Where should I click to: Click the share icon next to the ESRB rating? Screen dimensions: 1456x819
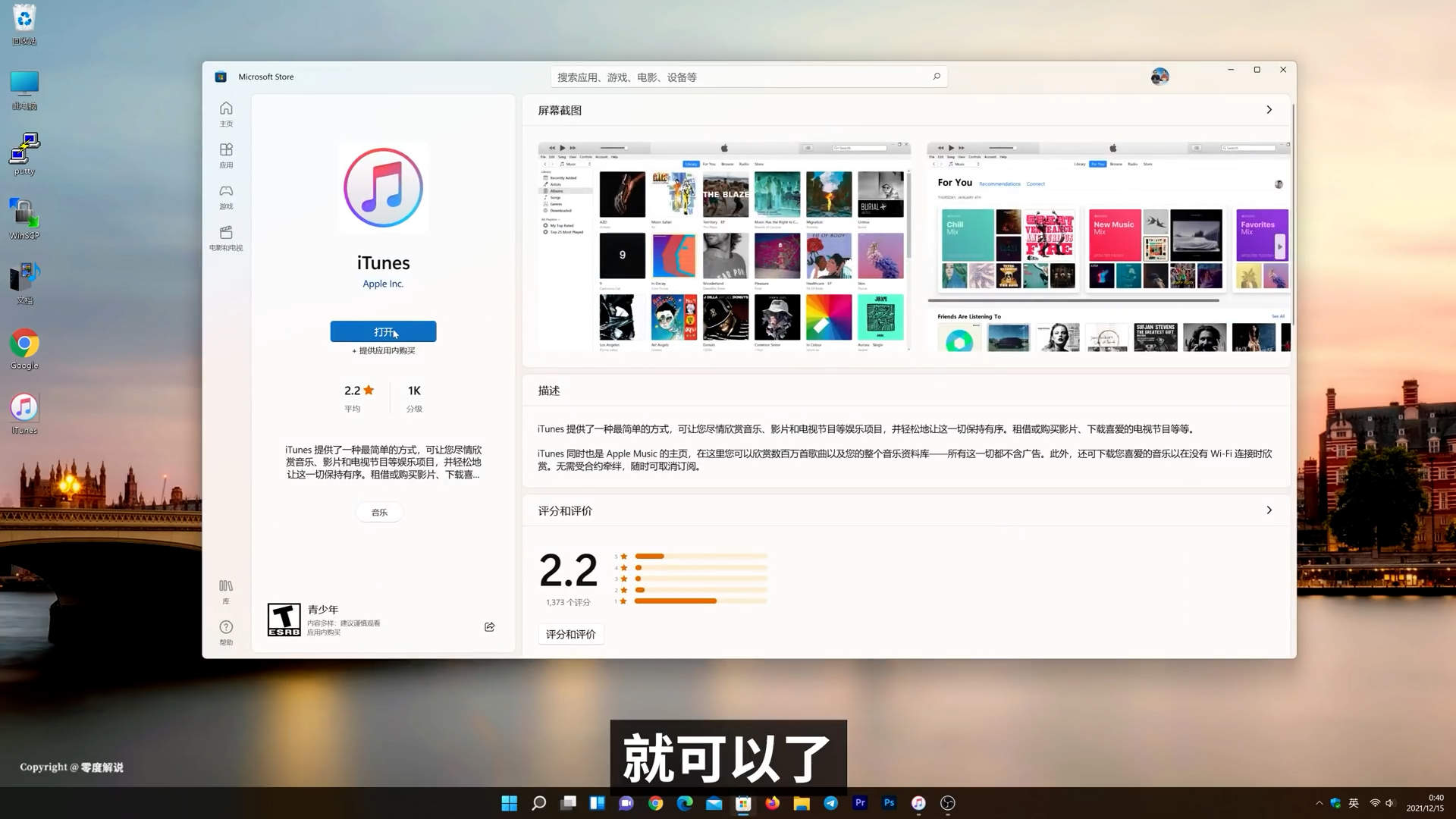(489, 626)
